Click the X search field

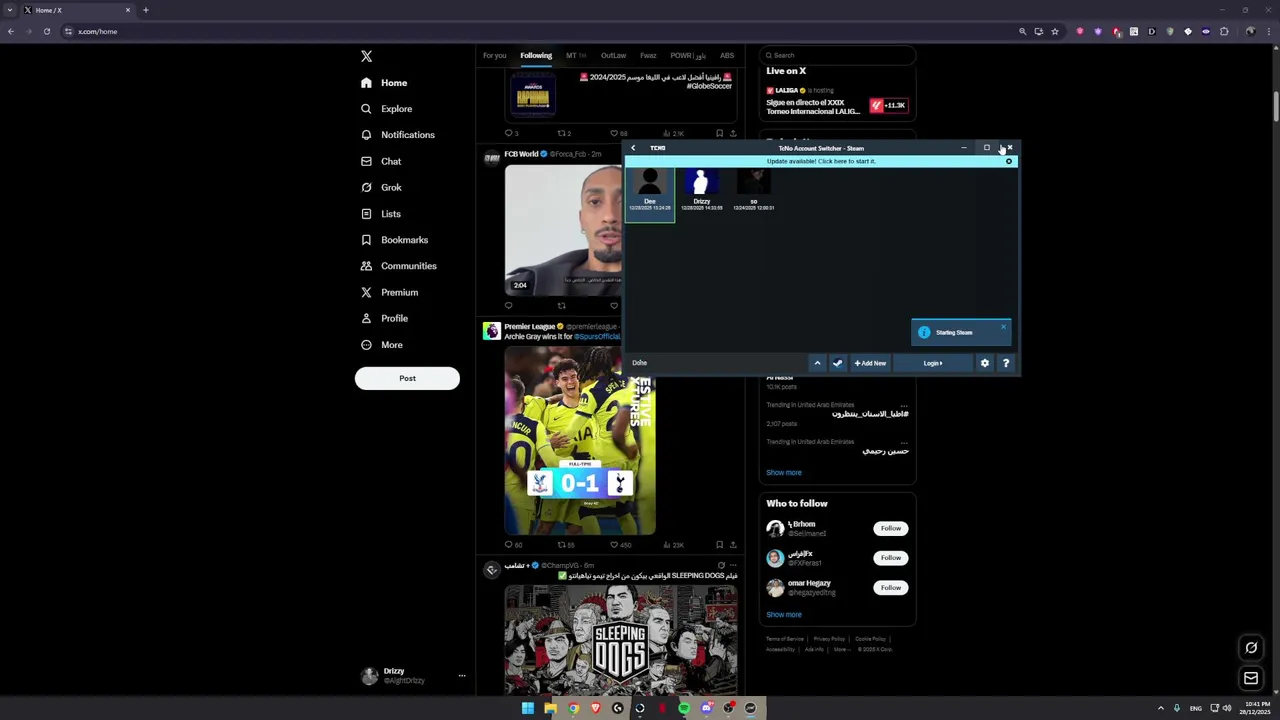837,55
